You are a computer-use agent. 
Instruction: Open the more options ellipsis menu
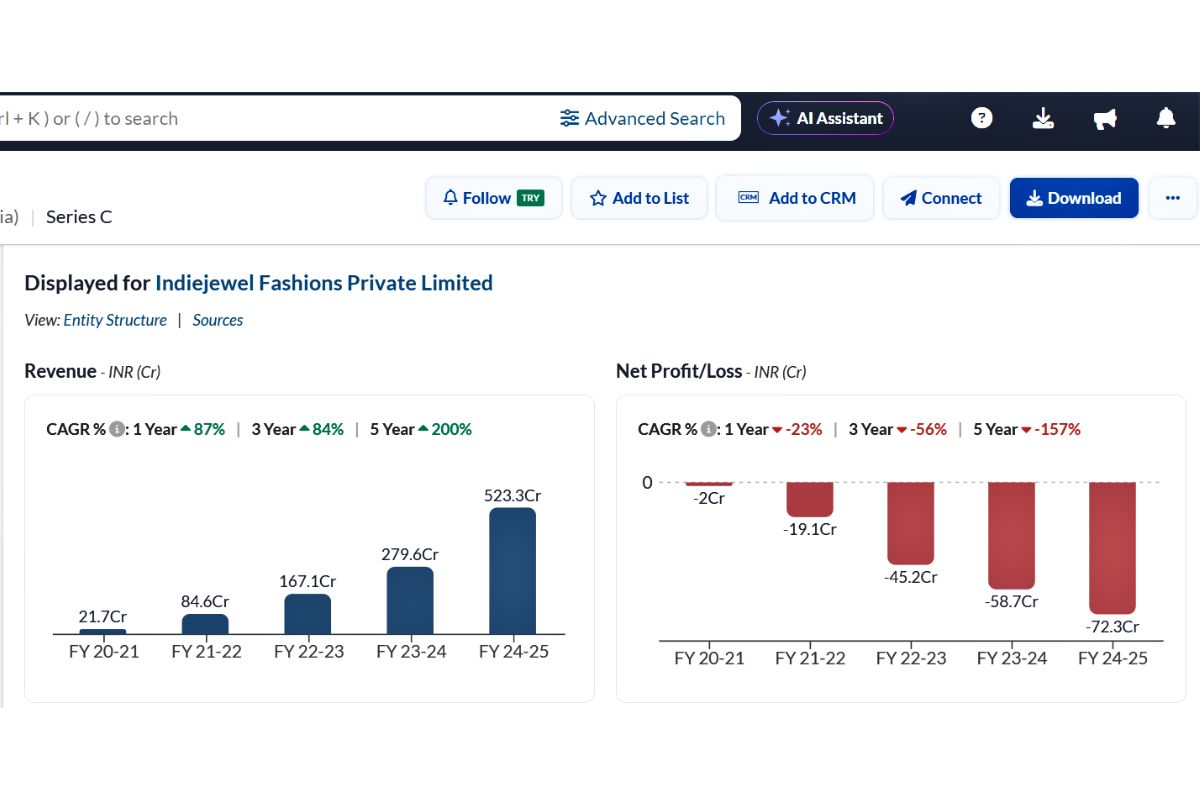pos(1173,198)
